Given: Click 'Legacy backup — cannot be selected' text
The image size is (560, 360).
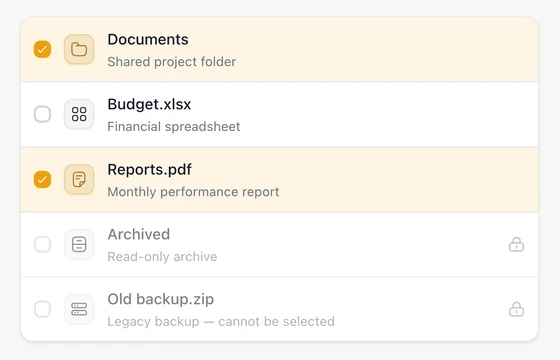Looking at the screenshot, I should [x=221, y=321].
